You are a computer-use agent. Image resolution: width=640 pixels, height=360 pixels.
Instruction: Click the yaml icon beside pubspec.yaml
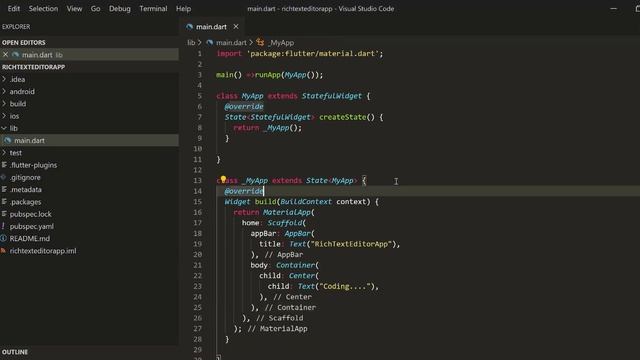pos(4,226)
